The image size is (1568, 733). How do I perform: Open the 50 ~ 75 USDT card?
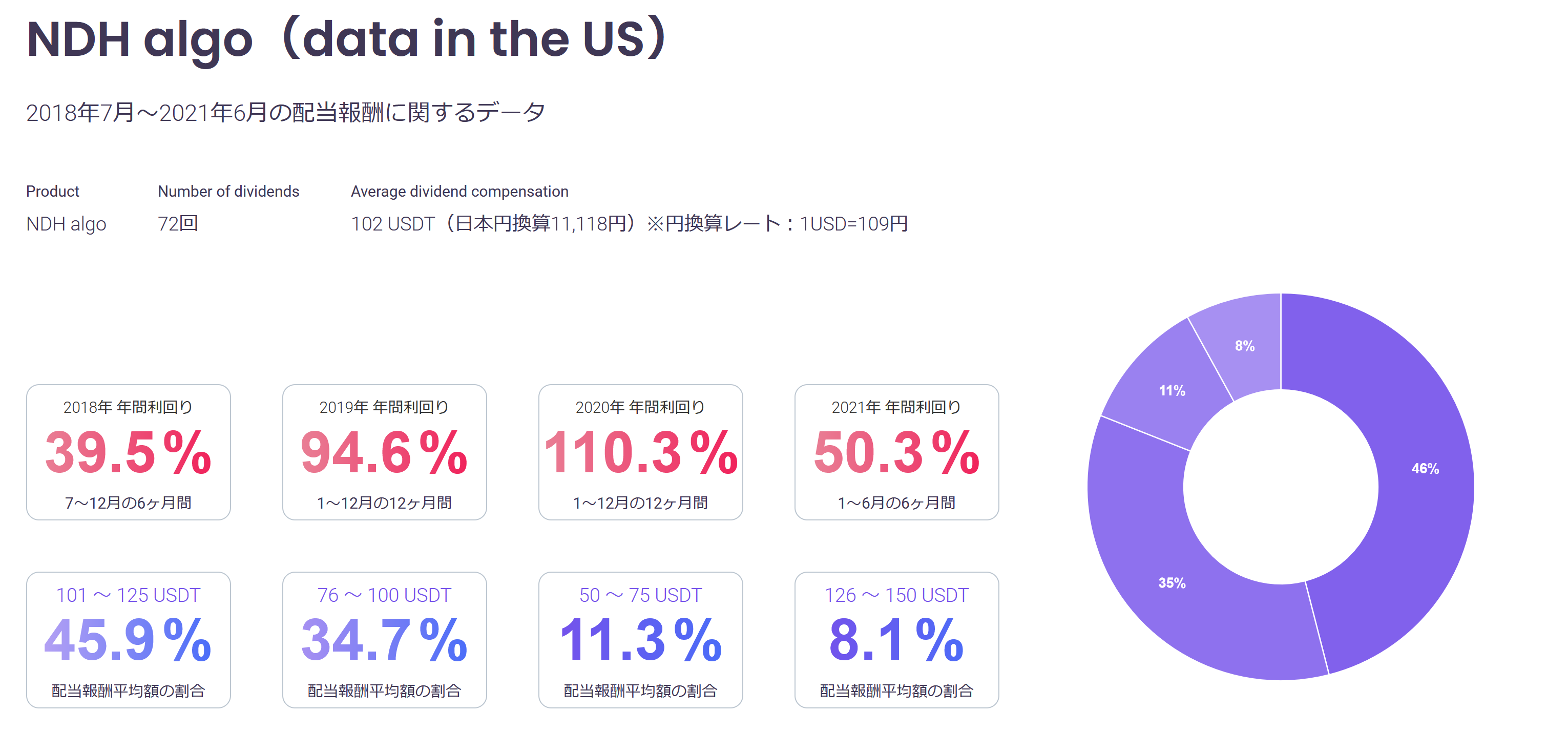point(640,640)
